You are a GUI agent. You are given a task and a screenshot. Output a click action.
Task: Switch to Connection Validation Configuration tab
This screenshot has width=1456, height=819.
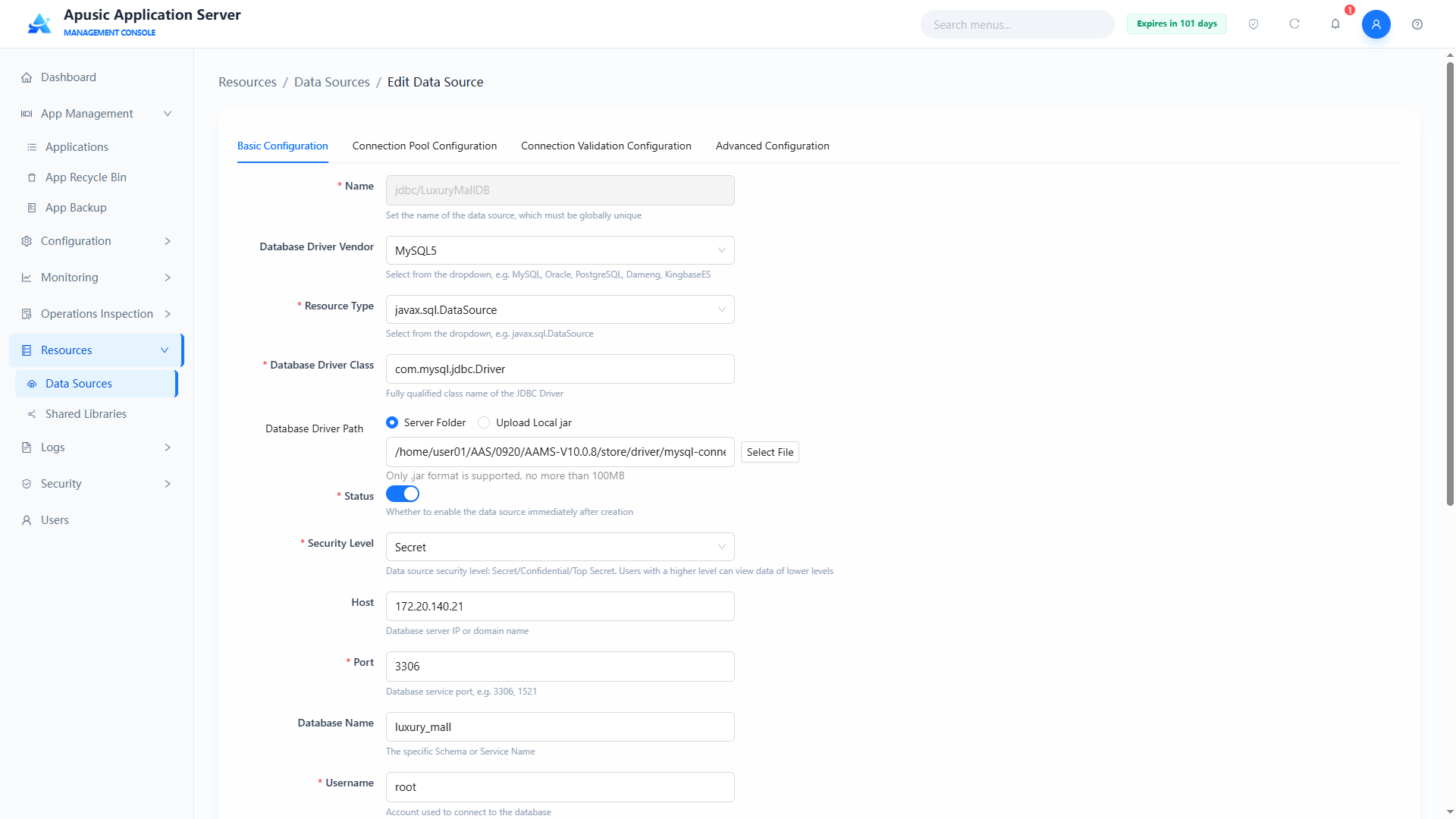(606, 146)
